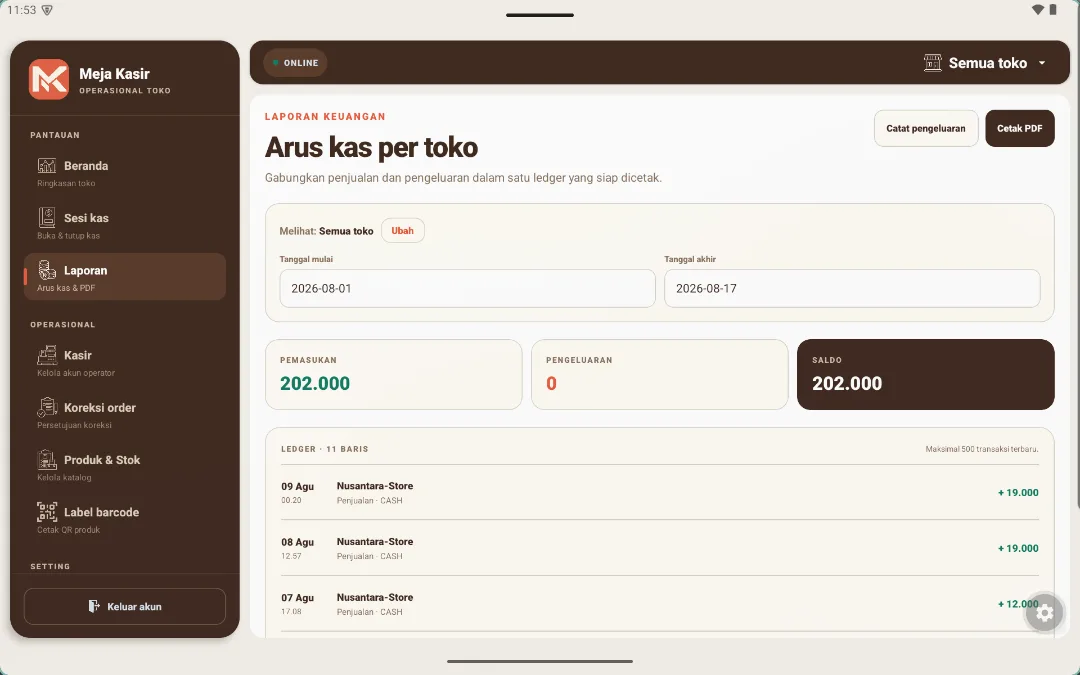
Task: Click the store icon beside Semua toko
Action: pos(933,63)
